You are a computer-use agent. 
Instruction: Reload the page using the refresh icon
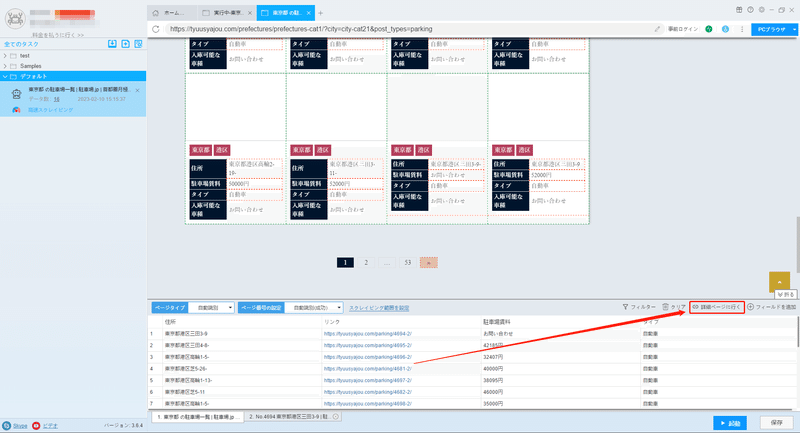coord(156,29)
